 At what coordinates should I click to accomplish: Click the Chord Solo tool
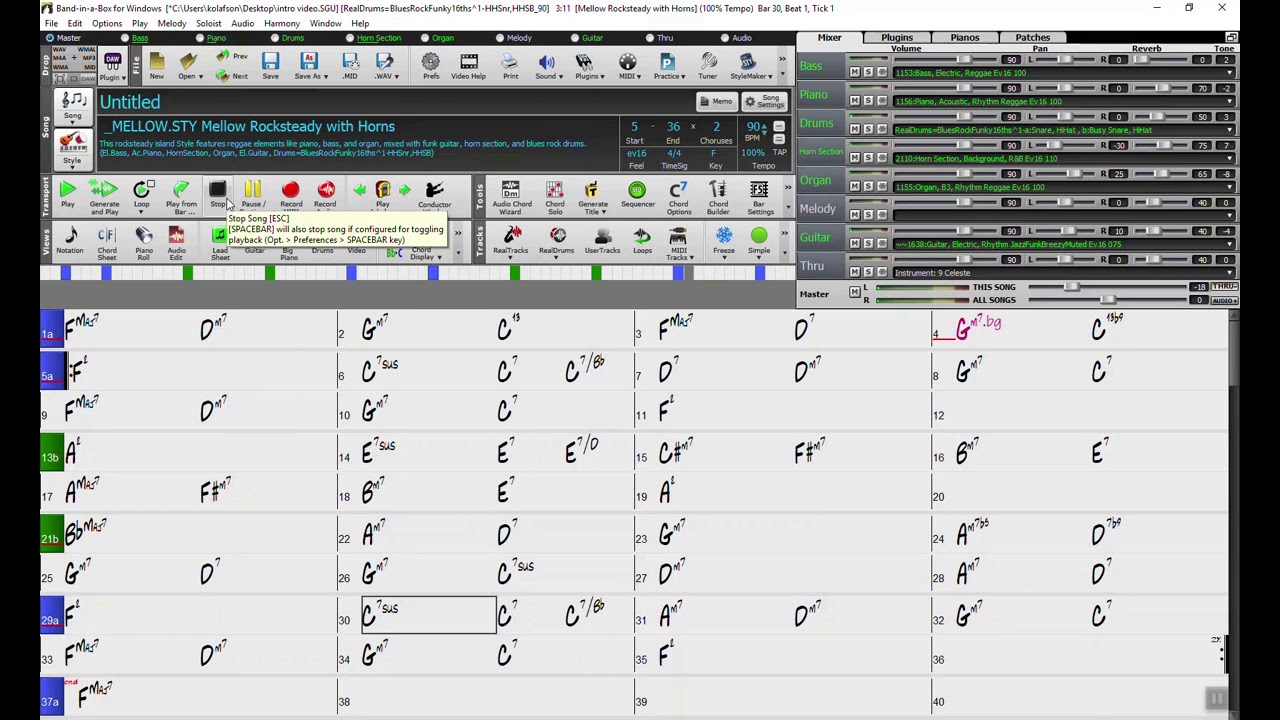click(x=554, y=197)
